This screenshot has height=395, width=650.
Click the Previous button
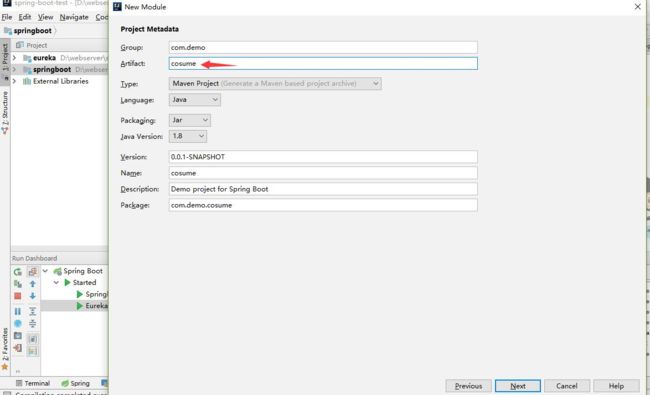tap(468, 386)
